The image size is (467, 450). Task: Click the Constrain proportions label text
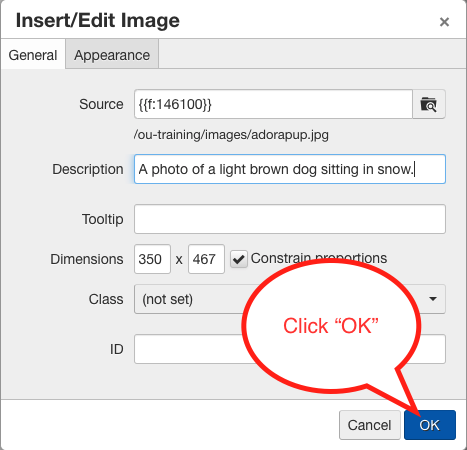tap(319, 258)
